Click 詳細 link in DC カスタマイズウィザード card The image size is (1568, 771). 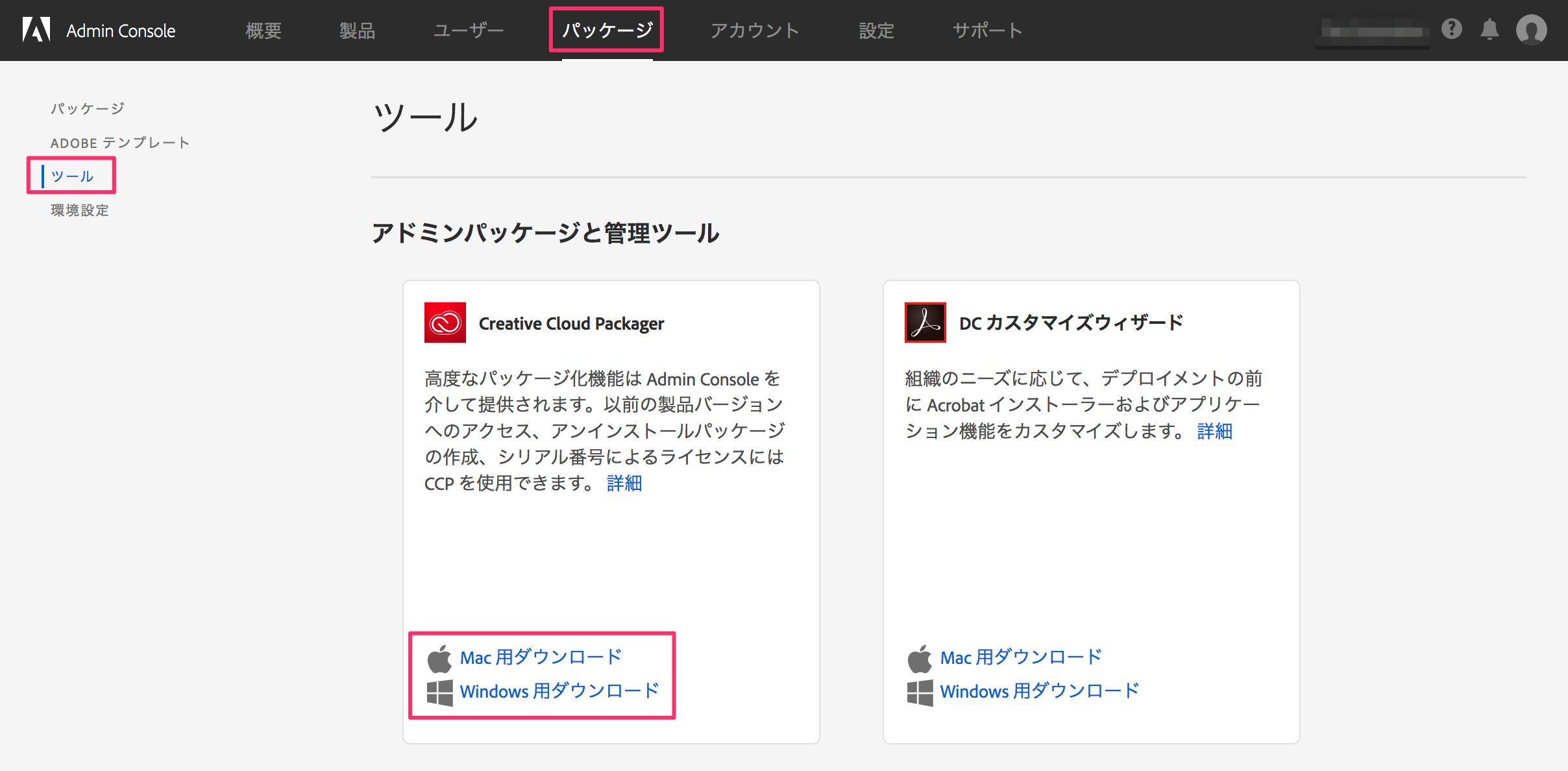(x=1215, y=431)
